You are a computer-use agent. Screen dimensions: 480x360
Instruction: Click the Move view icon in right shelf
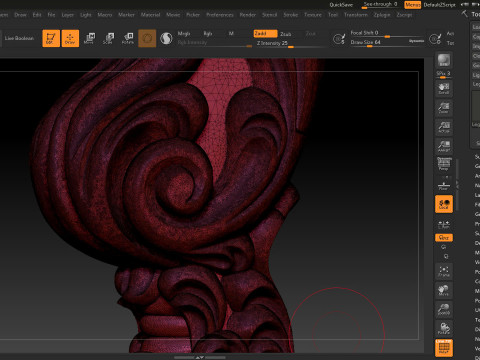pyautogui.click(x=444, y=290)
